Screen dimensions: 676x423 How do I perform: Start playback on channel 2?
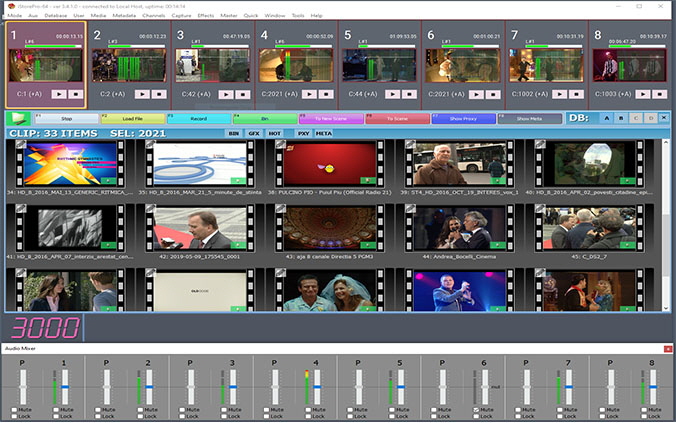point(142,94)
